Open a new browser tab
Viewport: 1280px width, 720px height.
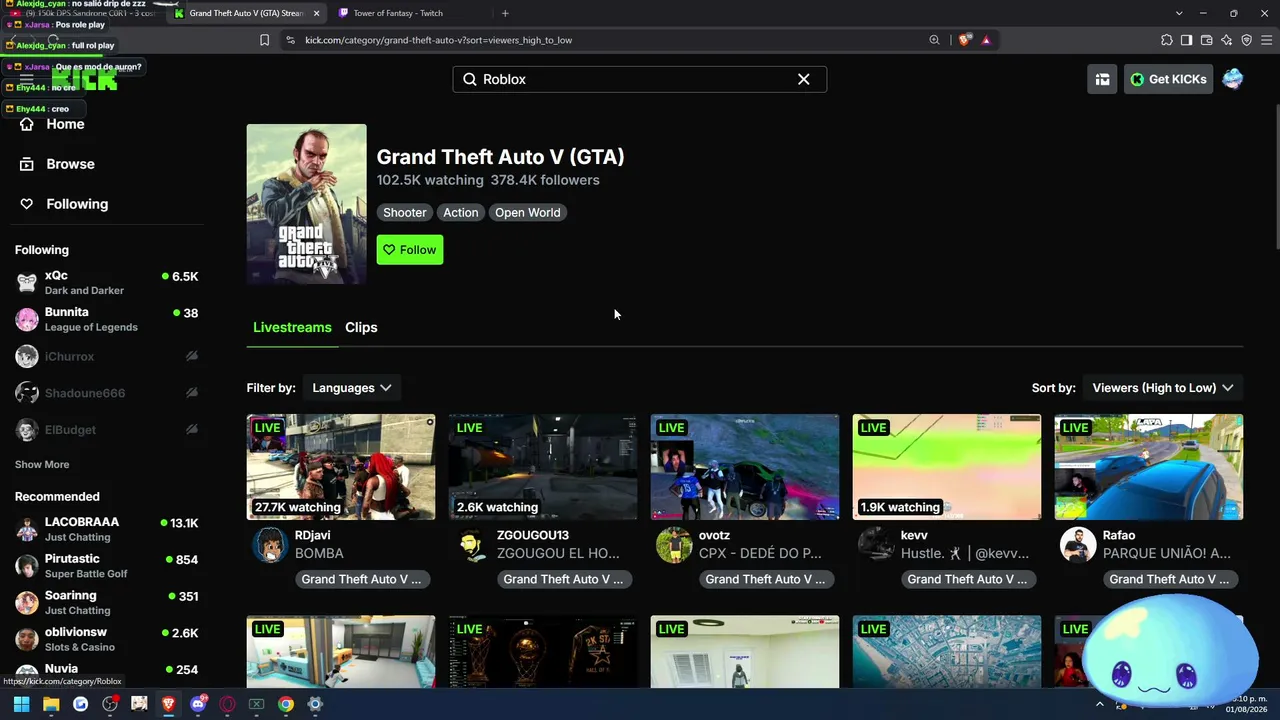click(505, 13)
